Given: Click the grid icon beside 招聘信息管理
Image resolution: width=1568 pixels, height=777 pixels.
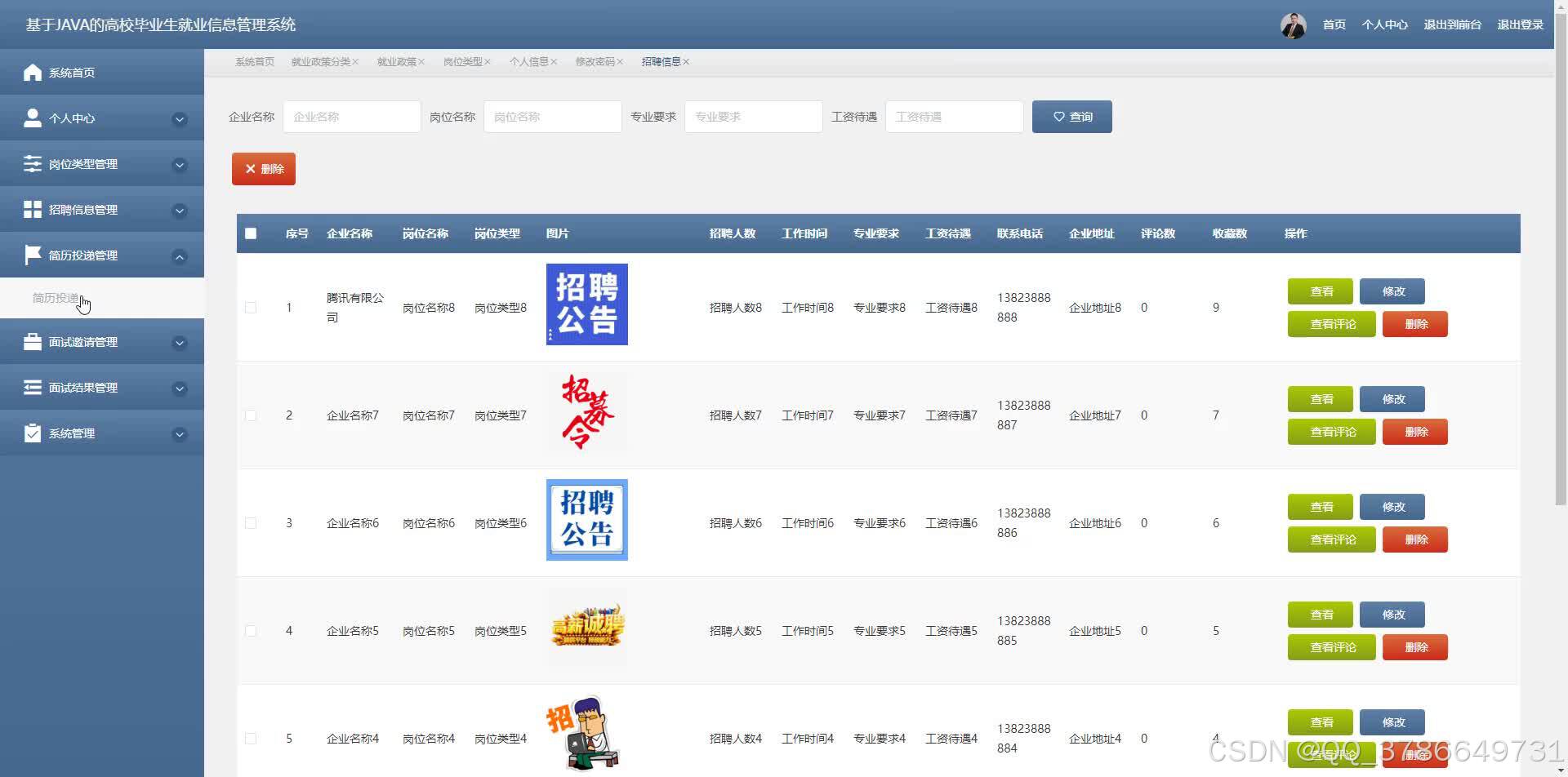Looking at the screenshot, I should pos(33,210).
